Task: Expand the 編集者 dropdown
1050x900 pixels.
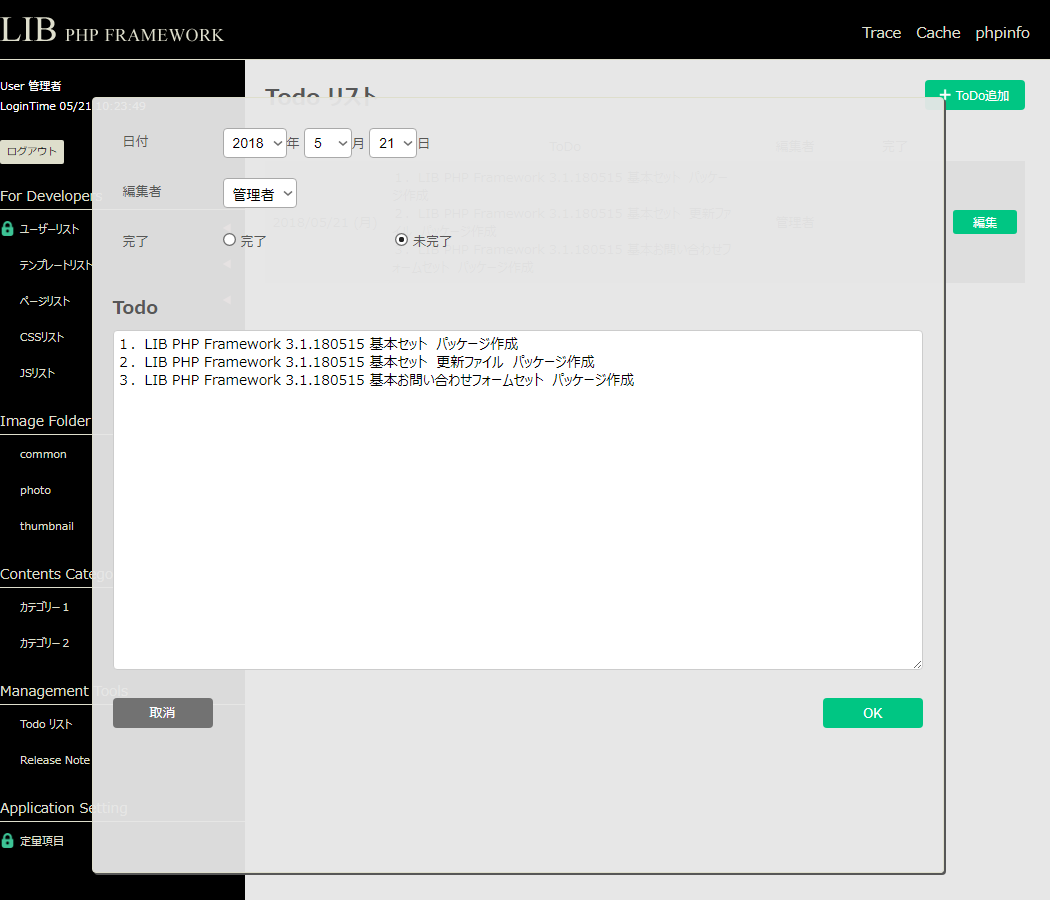Action: tap(260, 194)
